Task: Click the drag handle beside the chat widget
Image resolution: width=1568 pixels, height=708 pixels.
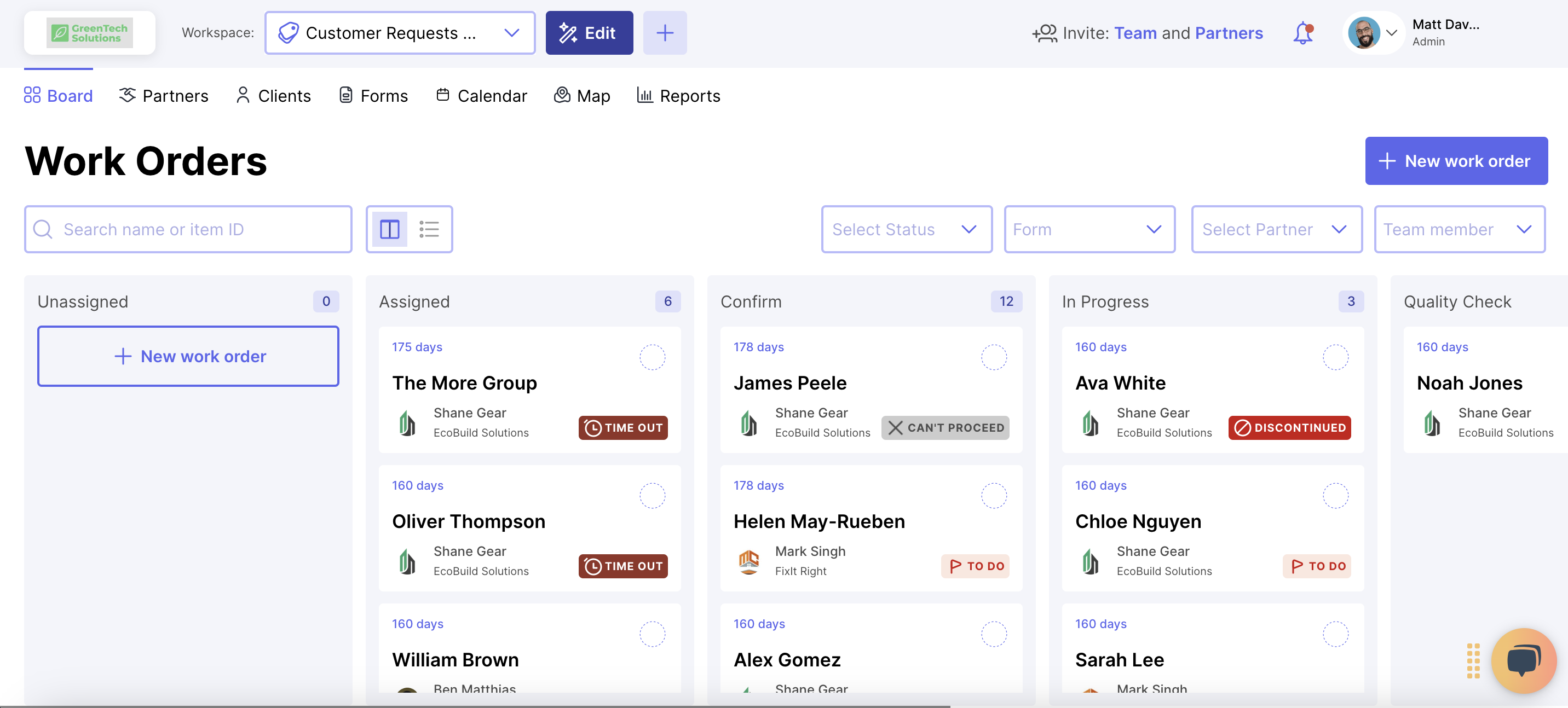Action: pos(1473,660)
